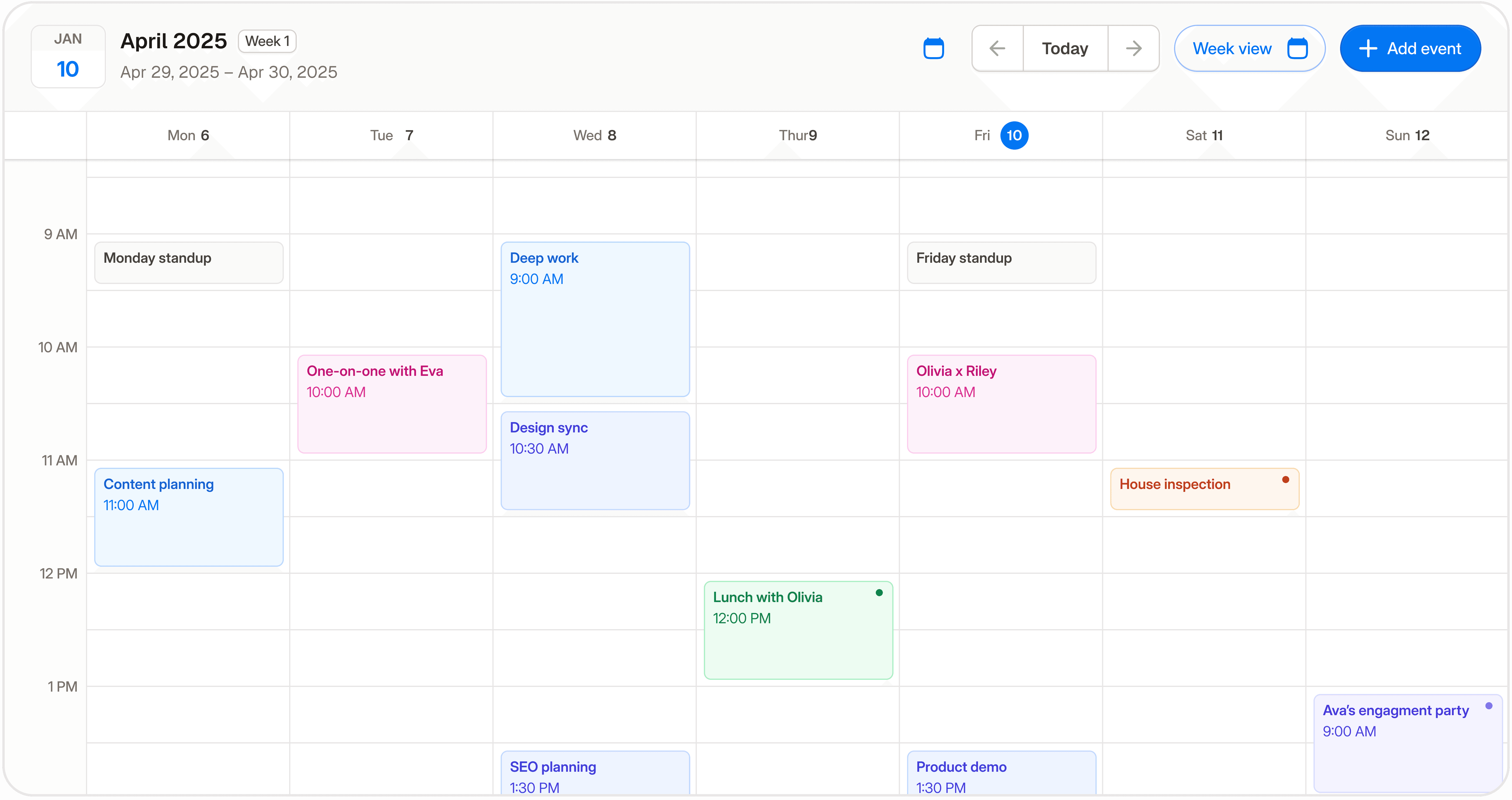Click the Today button
The image size is (1512, 800).
click(1065, 48)
